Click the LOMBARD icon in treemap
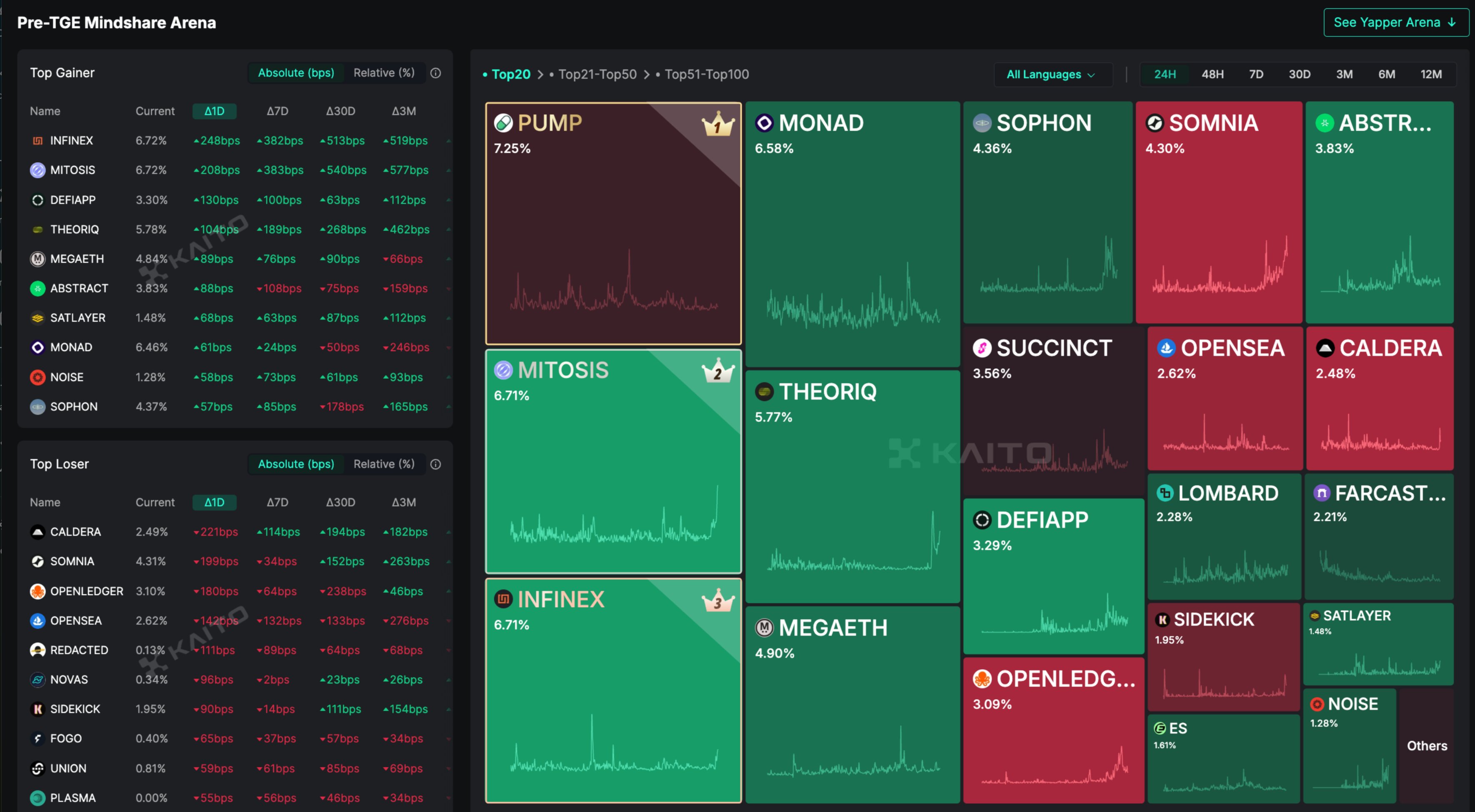The width and height of the screenshot is (1475, 812). pyautogui.click(x=1165, y=493)
